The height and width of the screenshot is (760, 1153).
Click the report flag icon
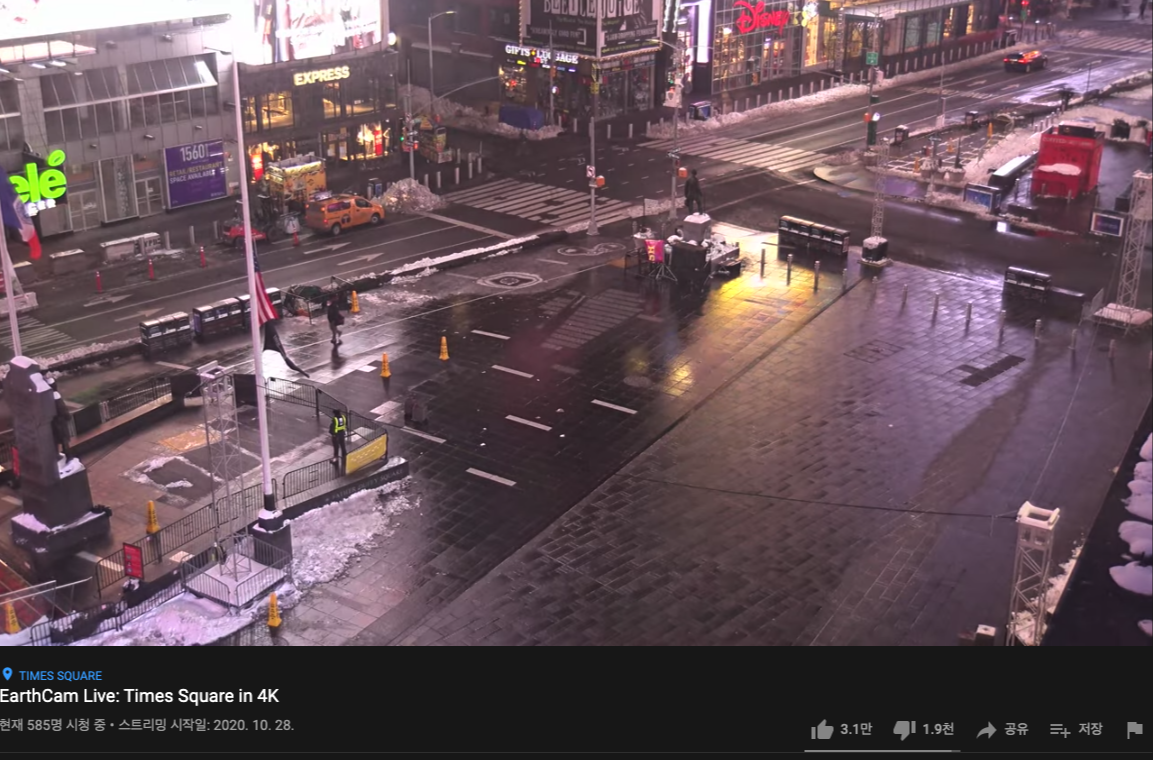1135,730
